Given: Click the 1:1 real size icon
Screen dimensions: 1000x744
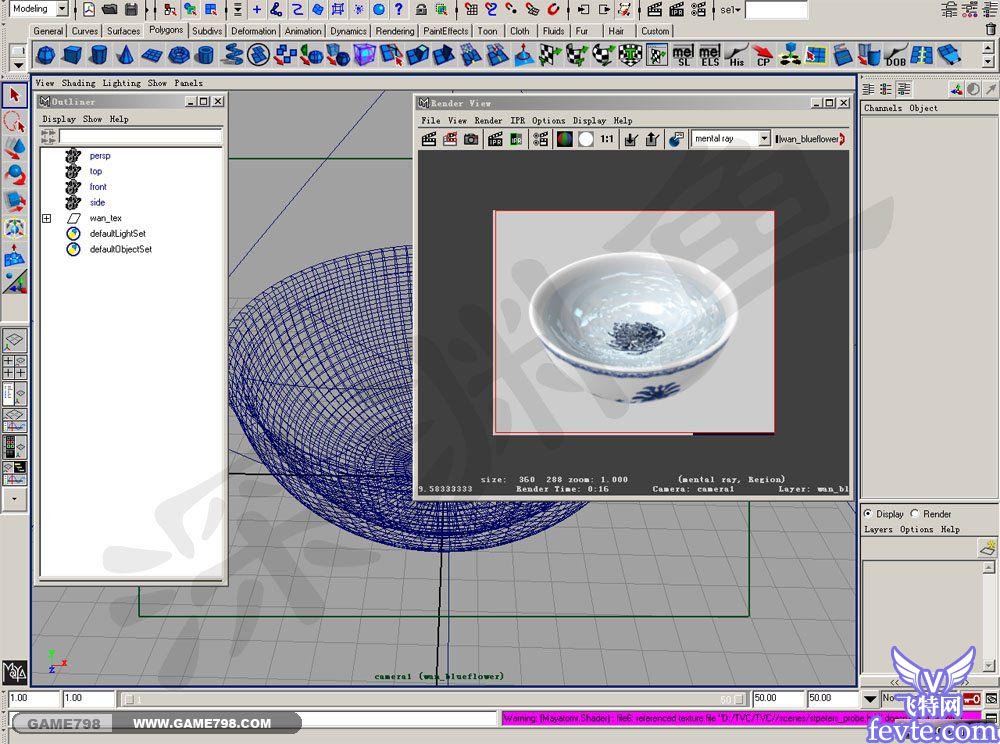Looking at the screenshot, I should 607,139.
